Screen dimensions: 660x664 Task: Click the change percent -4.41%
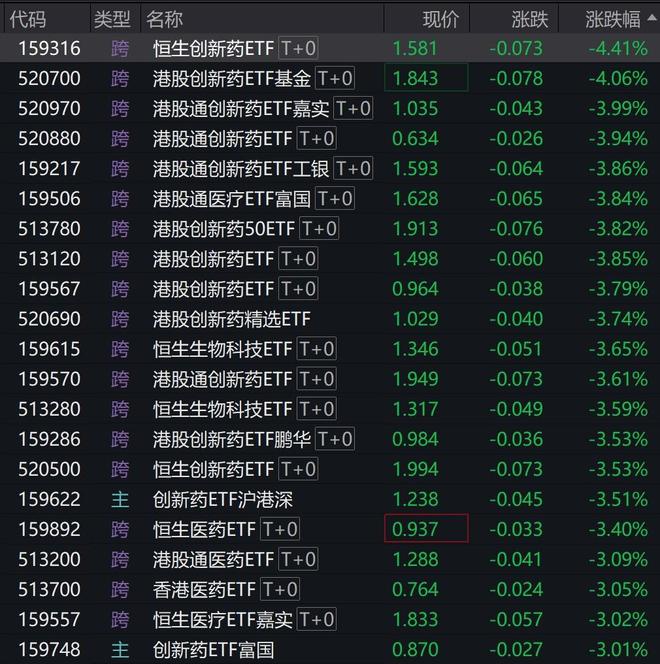click(618, 48)
